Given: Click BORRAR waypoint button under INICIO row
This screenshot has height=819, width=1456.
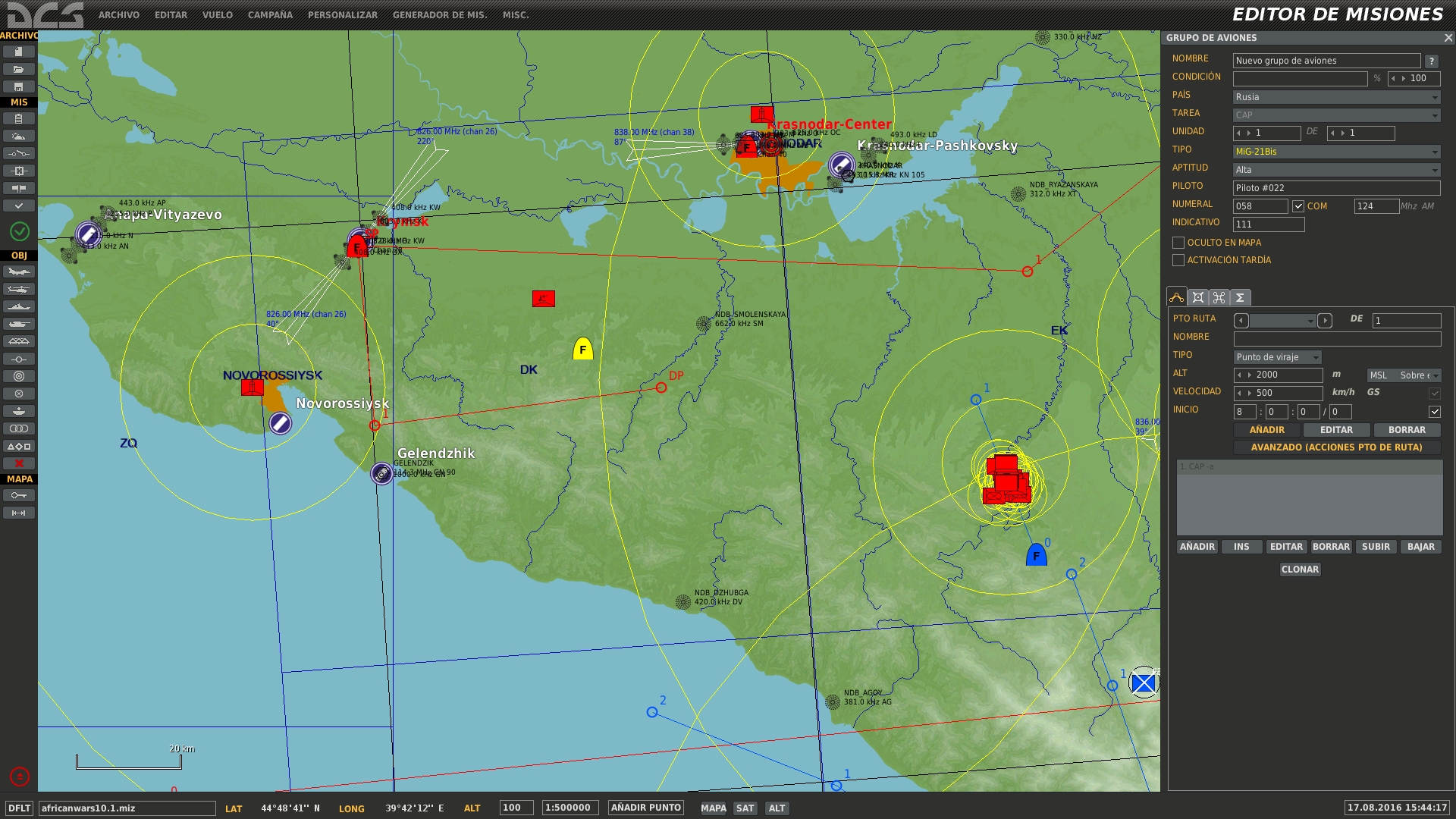Looking at the screenshot, I should click(x=1407, y=430).
